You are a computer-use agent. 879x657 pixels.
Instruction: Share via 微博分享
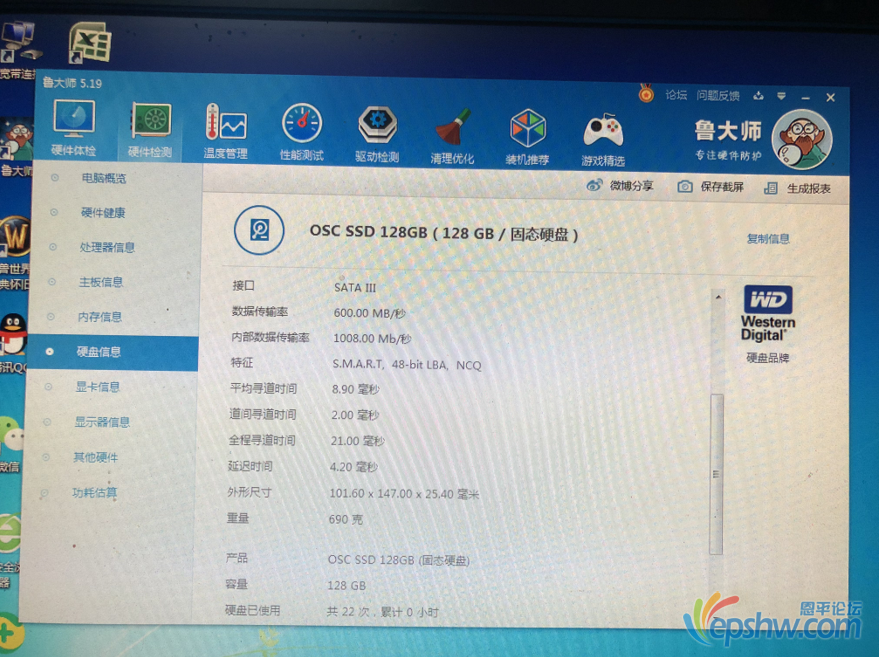click(x=620, y=185)
